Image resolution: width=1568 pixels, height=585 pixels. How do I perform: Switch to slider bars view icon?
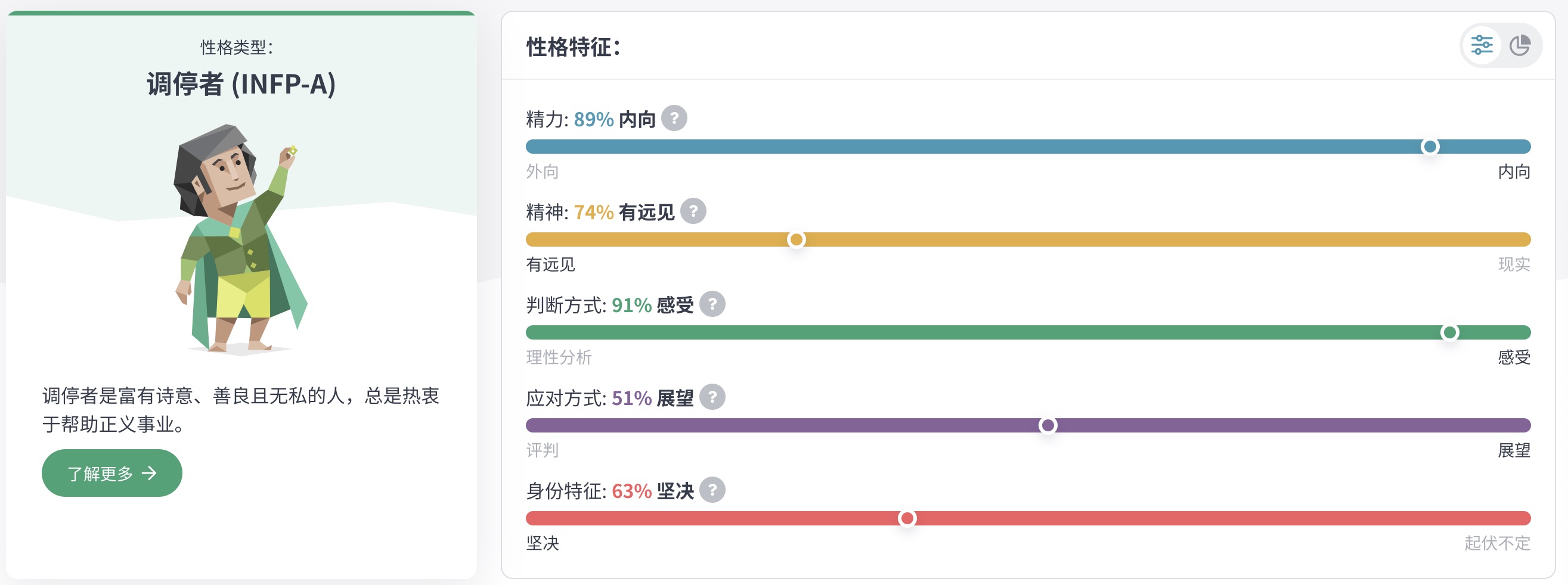pos(1482,46)
